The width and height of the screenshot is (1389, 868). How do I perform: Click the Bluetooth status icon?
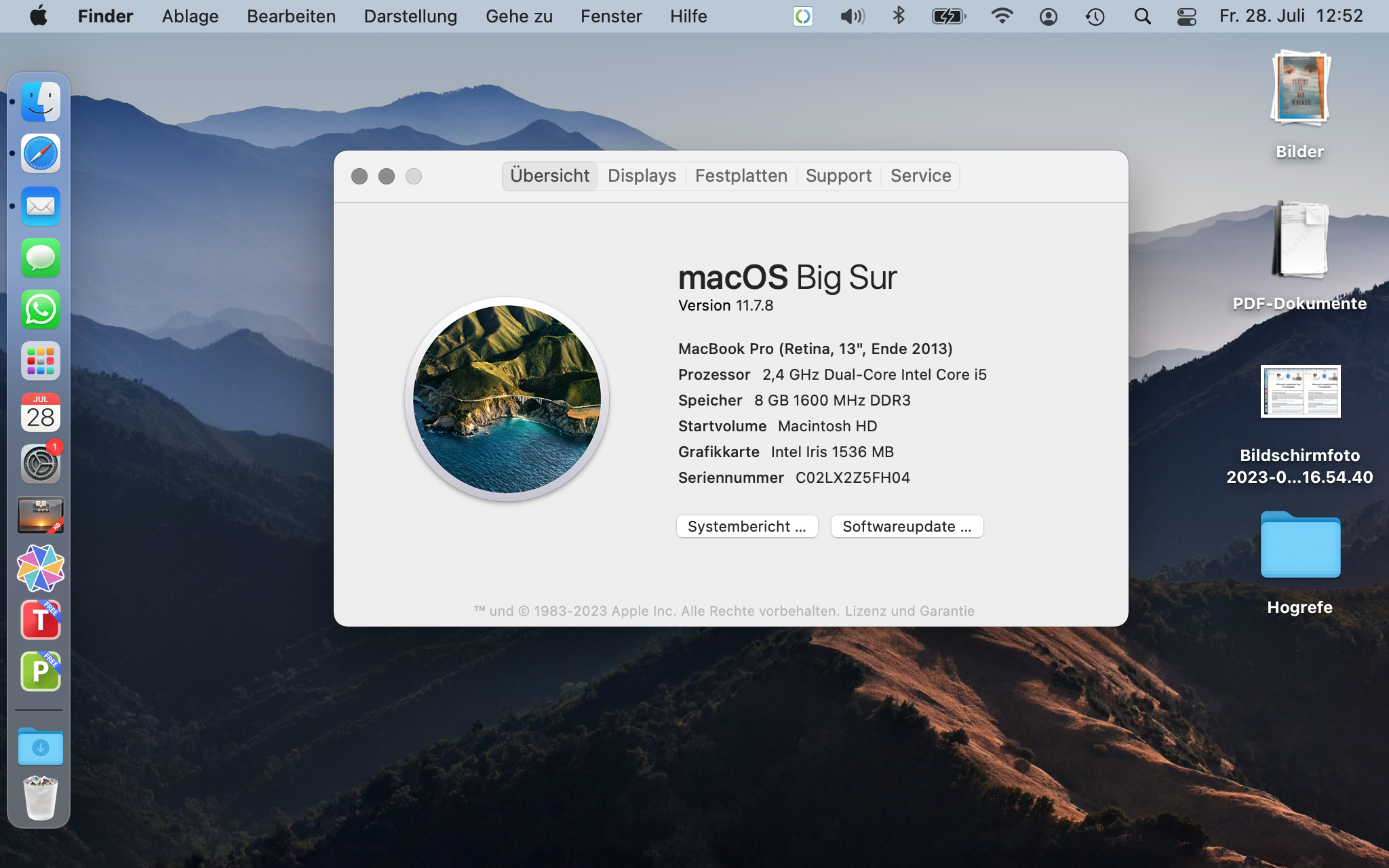[x=899, y=16]
